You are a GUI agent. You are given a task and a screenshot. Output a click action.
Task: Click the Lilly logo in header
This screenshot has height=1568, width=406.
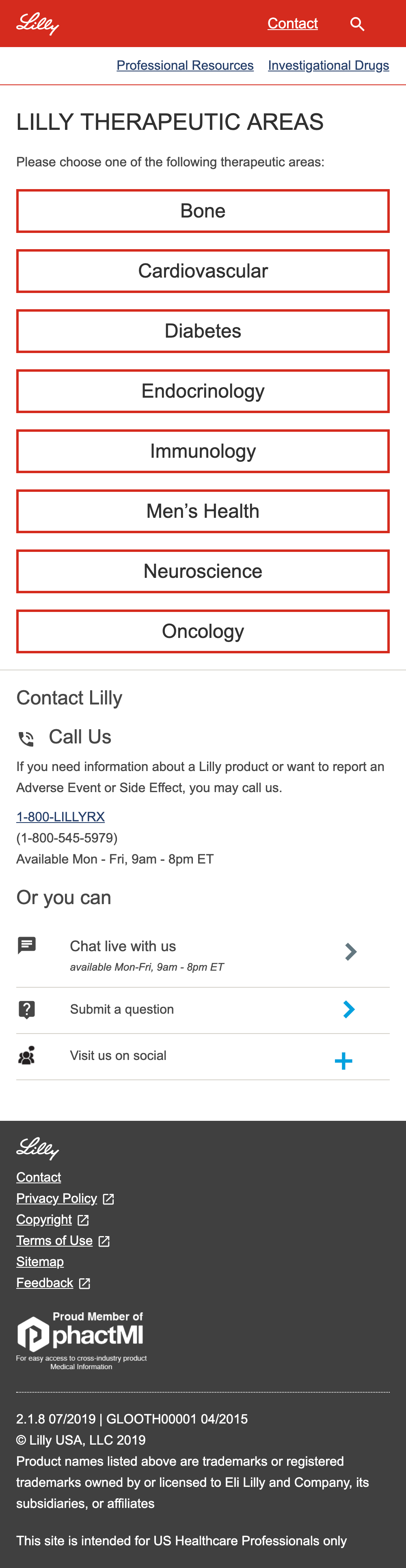click(x=38, y=24)
